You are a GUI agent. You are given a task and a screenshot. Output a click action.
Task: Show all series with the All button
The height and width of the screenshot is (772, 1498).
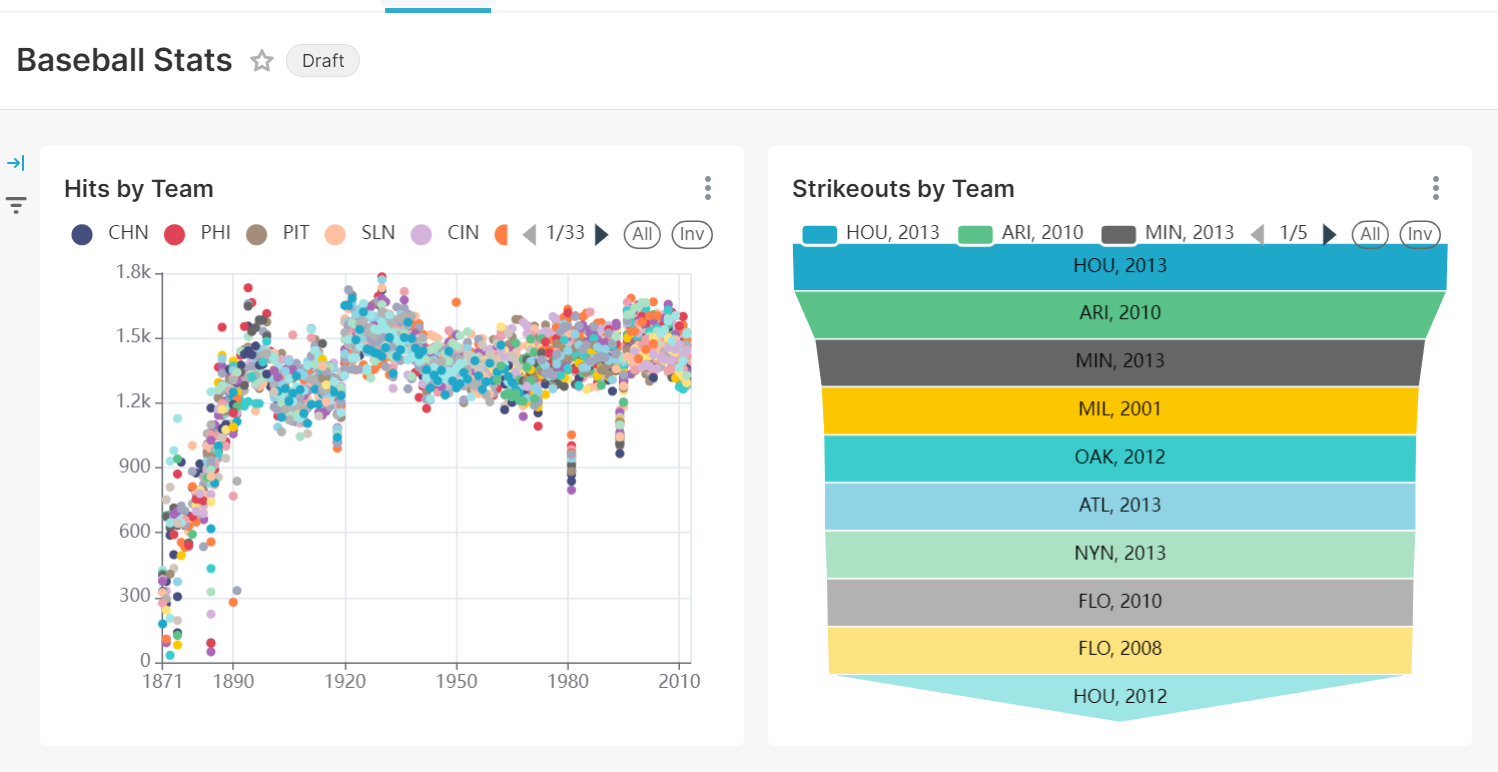click(x=642, y=234)
